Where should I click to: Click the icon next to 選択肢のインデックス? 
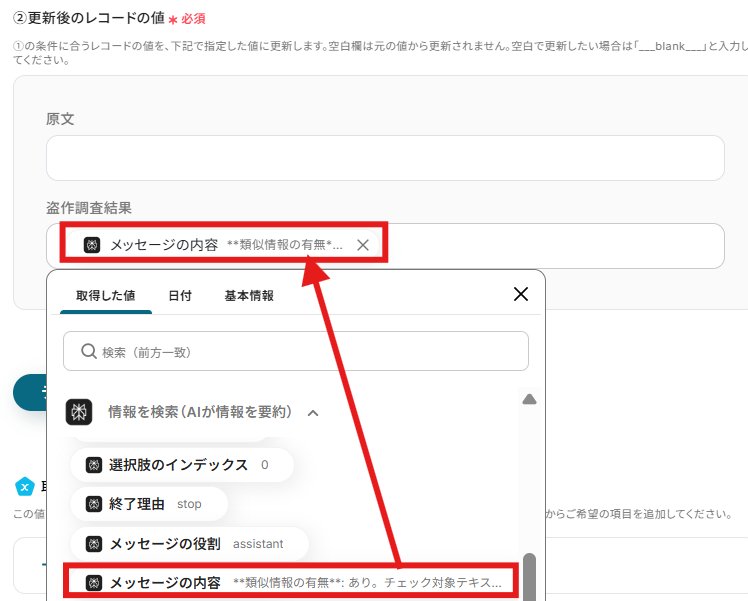pos(94,465)
